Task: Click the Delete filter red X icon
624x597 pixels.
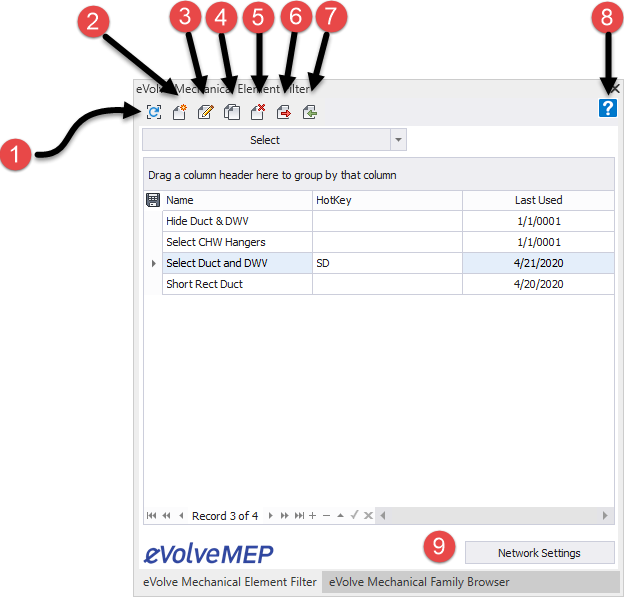Action: pos(257,112)
